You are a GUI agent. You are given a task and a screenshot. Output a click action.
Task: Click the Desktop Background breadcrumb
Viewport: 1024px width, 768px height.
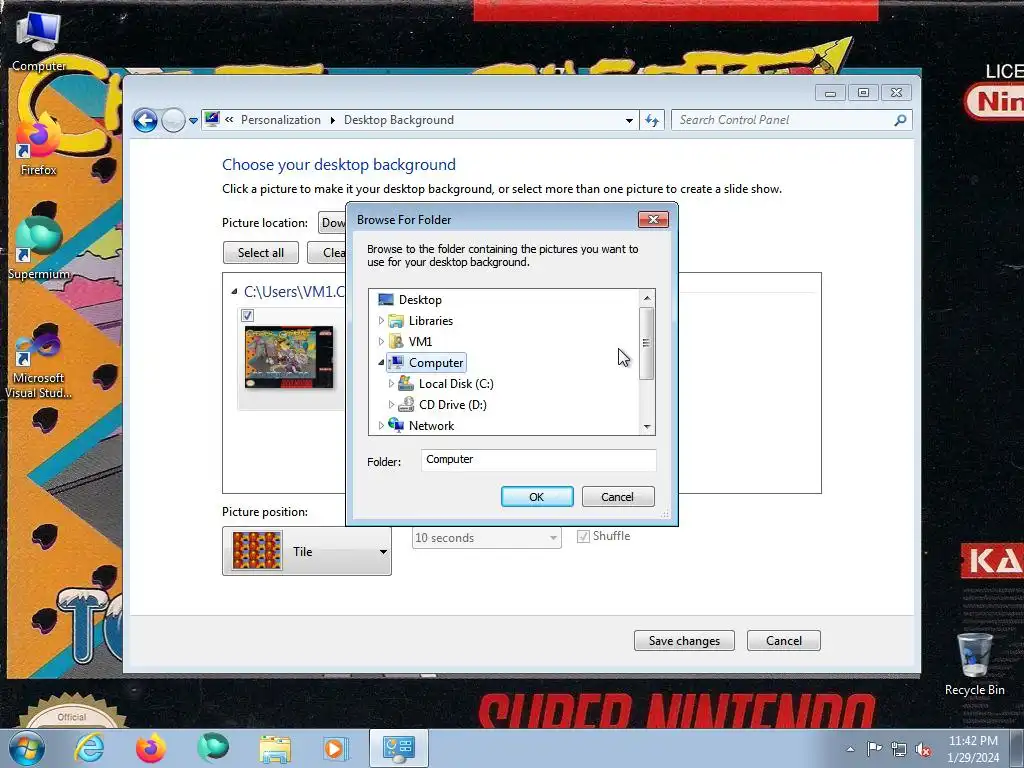coord(399,120)
